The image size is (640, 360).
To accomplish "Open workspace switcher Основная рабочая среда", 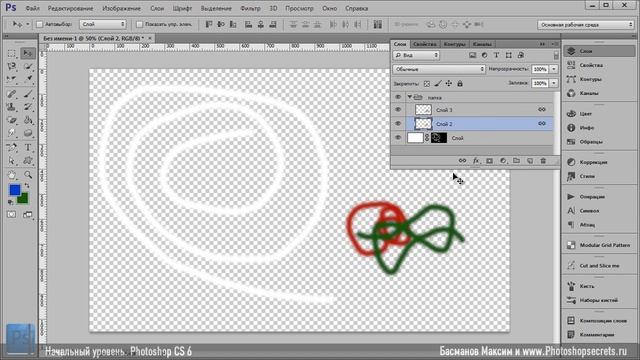I will pyautogui.click(x=586, y=25).
